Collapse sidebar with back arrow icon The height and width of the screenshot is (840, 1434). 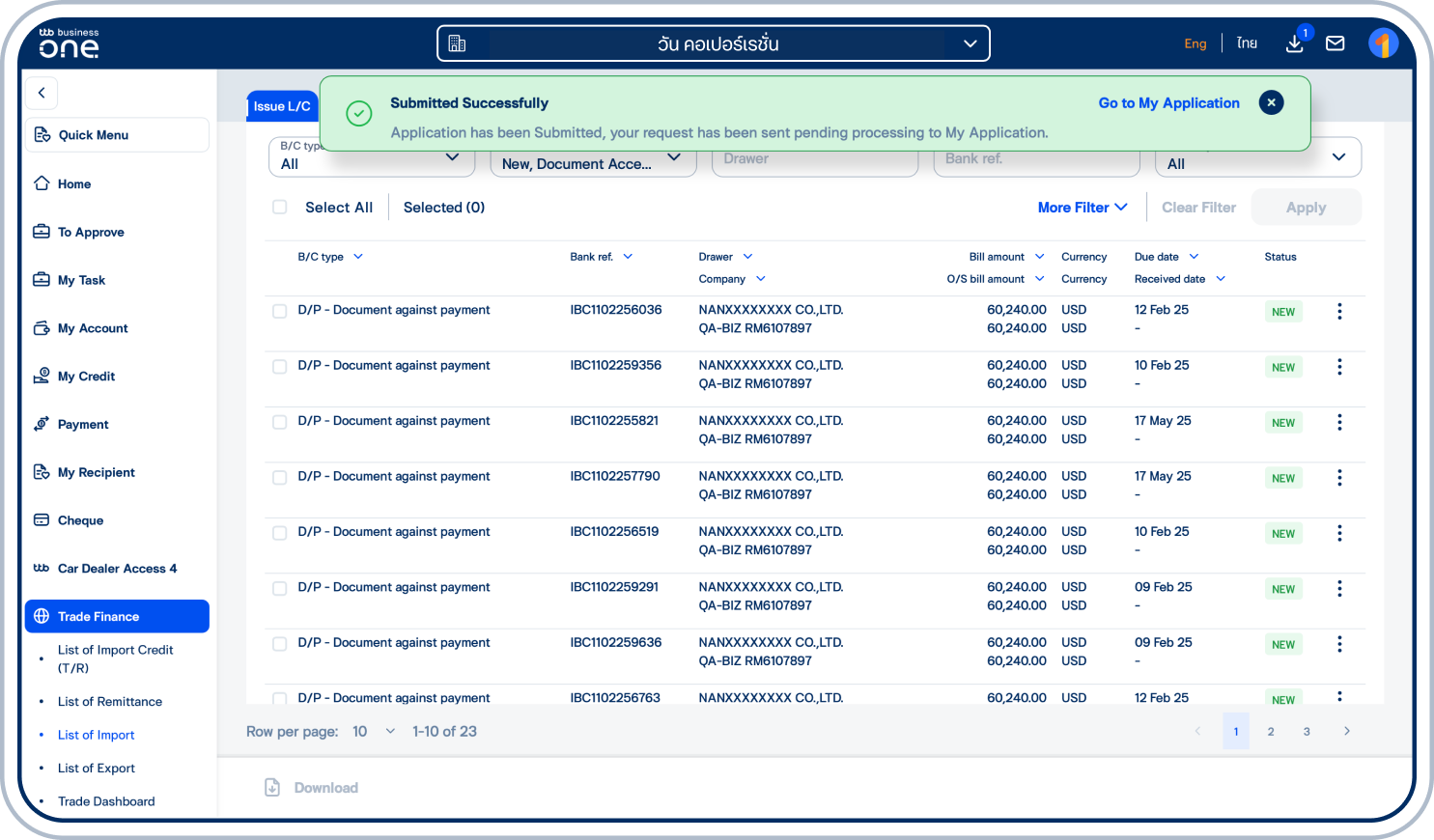[x=42, y=93]
